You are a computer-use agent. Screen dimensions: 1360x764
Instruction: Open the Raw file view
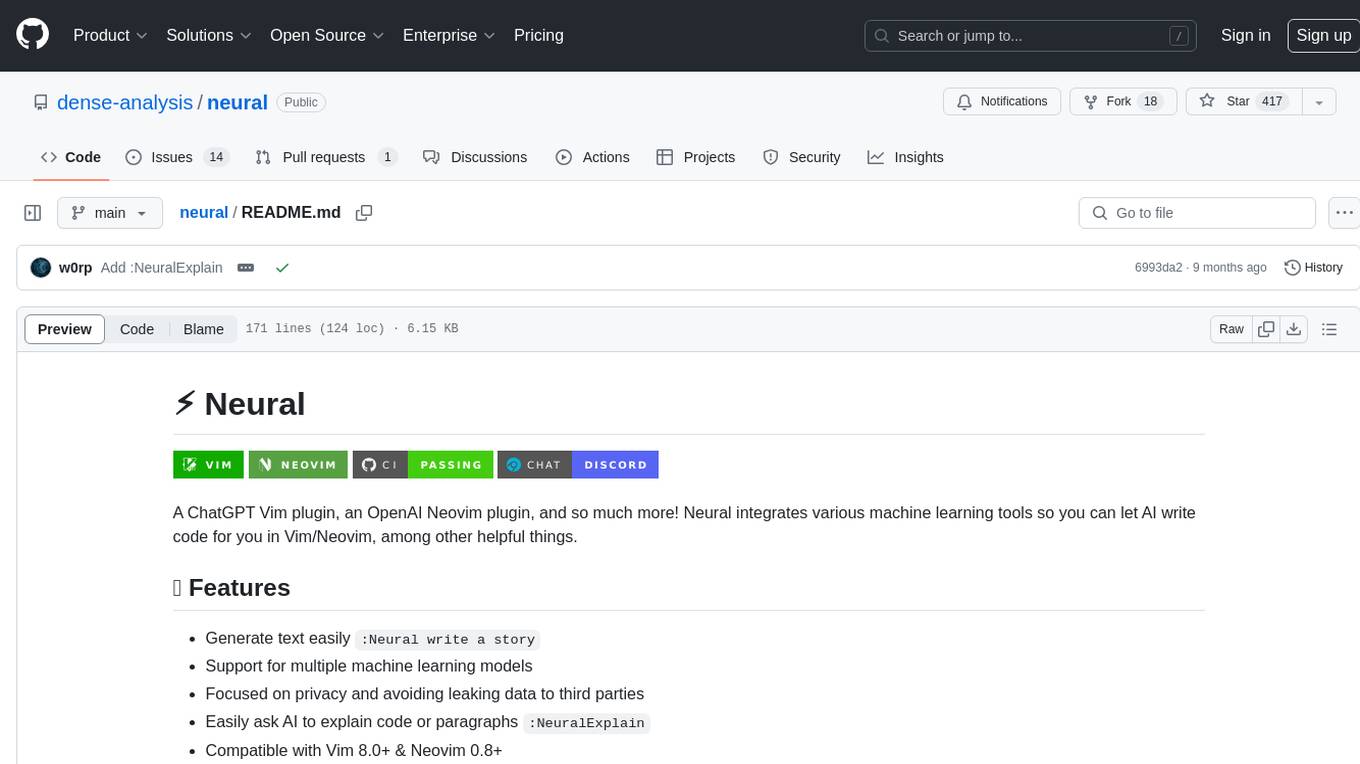(x=1231, y=329)
